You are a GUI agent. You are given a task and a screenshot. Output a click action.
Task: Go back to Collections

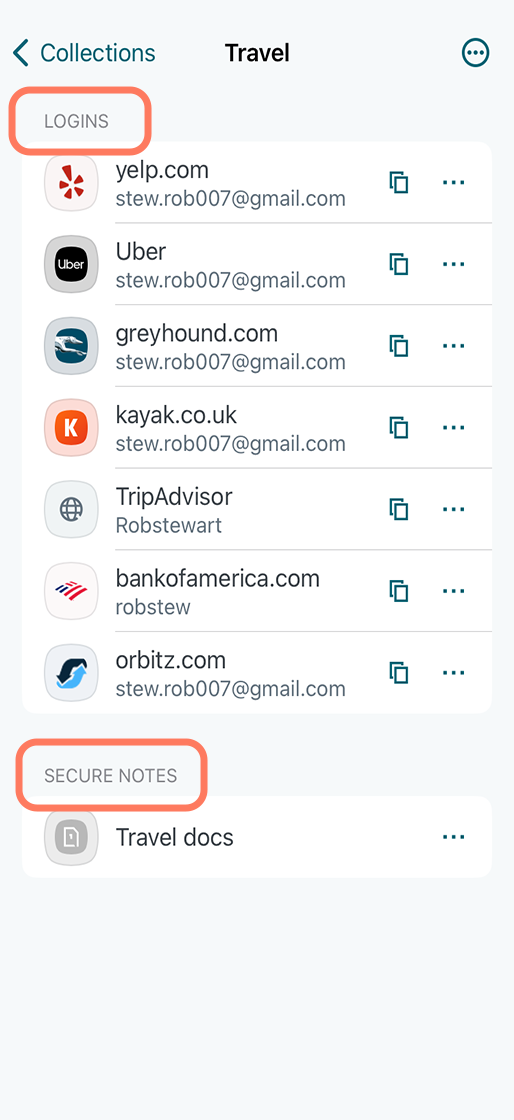(x=84, y=53)
